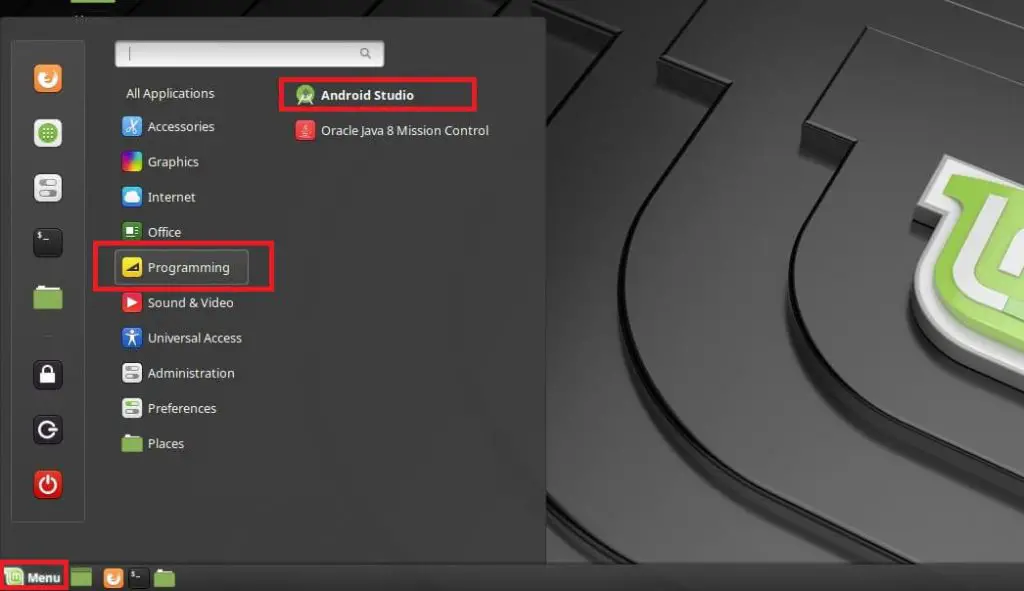Viewport: 1024px width, 591px height.
Task: Click the search magnifier icon
Action: (x=365, y=54)
